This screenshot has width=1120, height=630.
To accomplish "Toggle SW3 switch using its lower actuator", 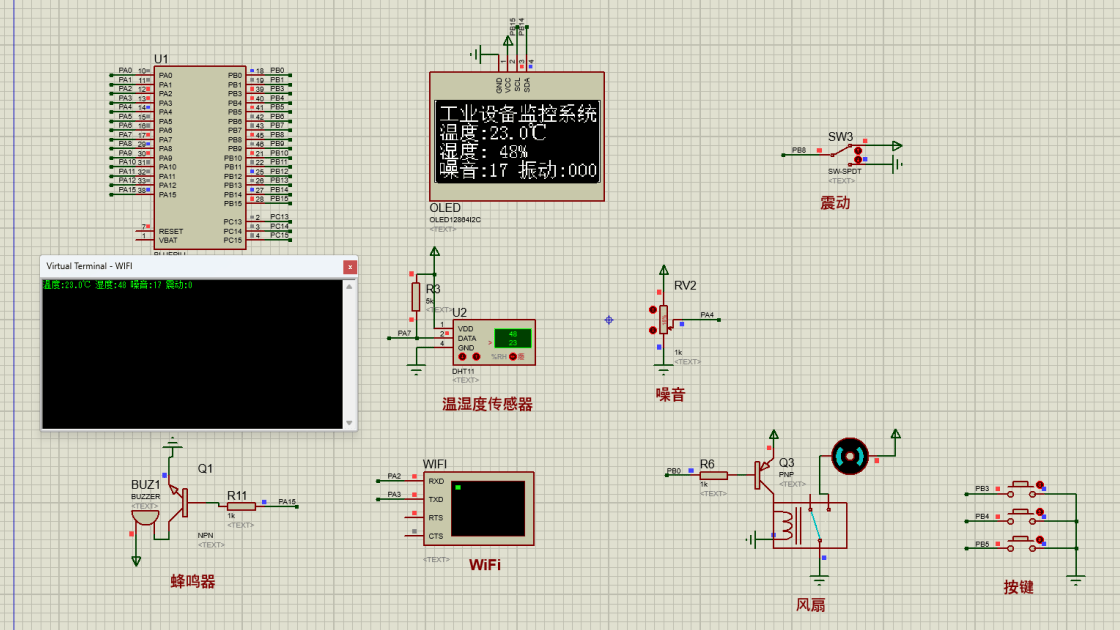I will pos(858,159).
